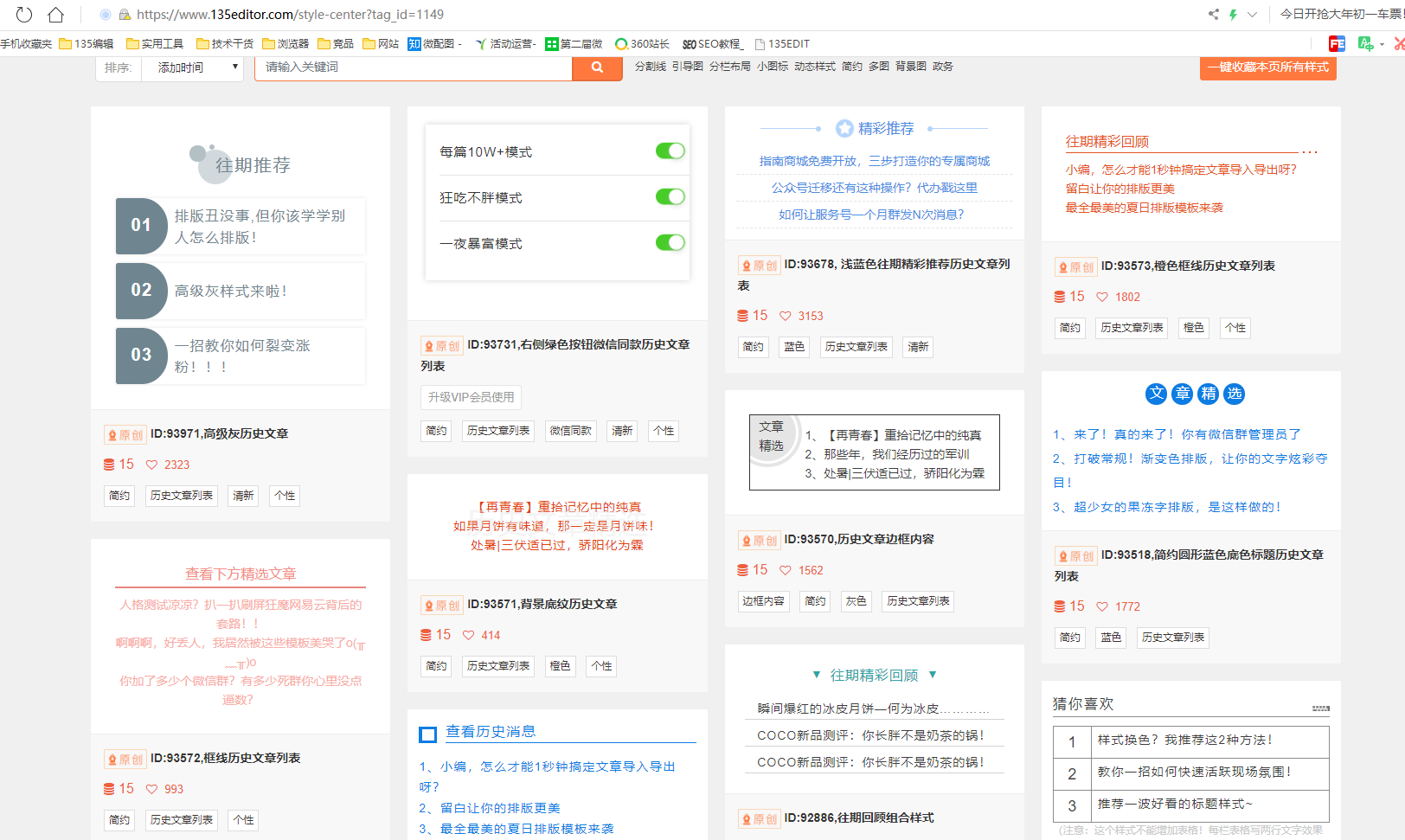The width and height of the screenshot is (1405, 840).
Task: Click the lightning speed-mode icon
Action: [x=1233, y=14]
